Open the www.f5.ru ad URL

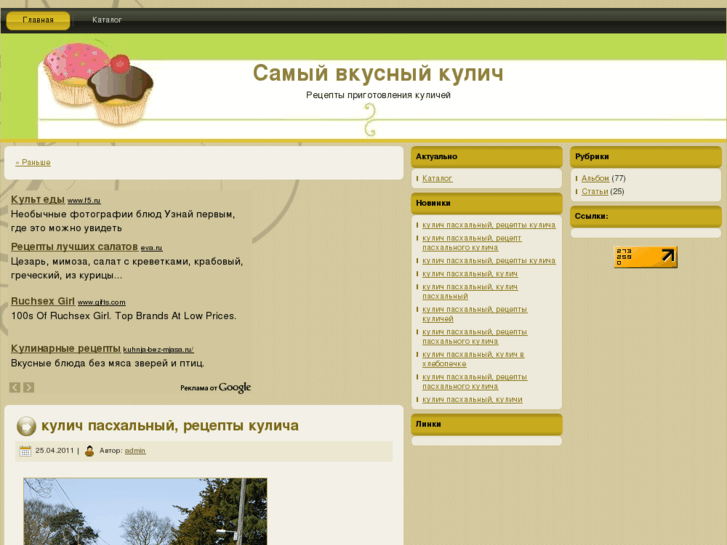click(x=84, y=201)
